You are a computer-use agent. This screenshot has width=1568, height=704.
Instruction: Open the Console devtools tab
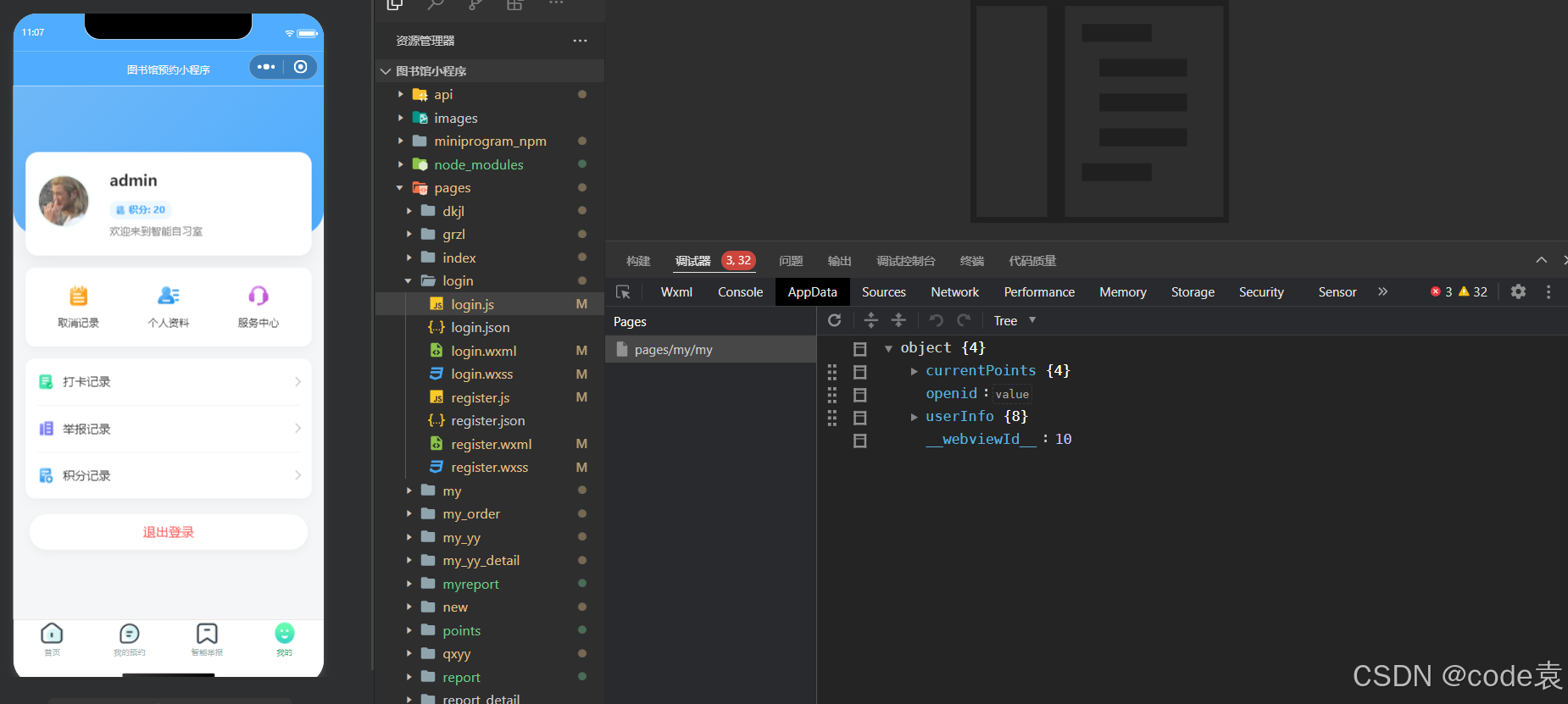click(x=740, y=292)
